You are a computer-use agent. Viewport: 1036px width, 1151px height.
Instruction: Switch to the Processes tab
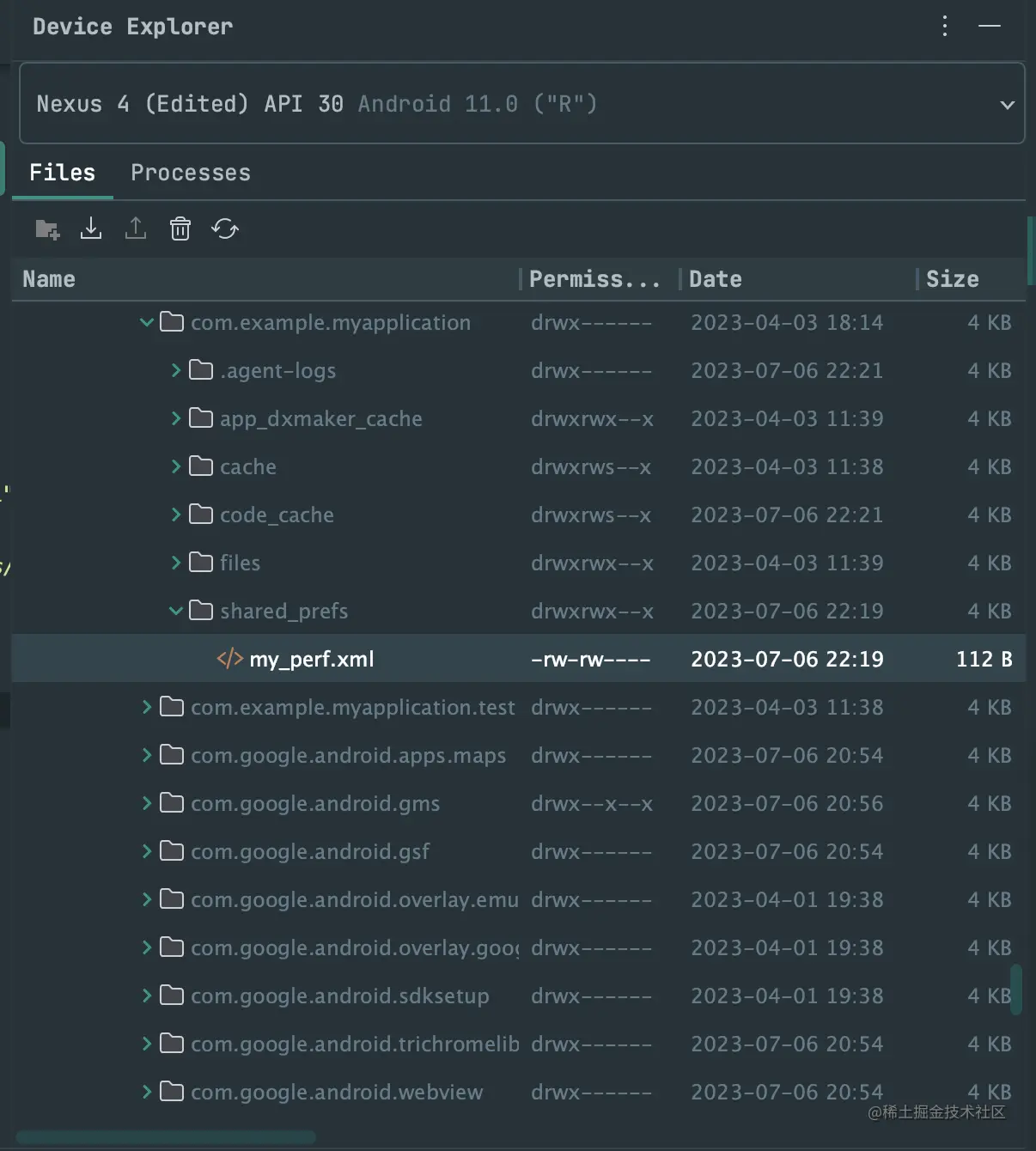tap(191, 173)
